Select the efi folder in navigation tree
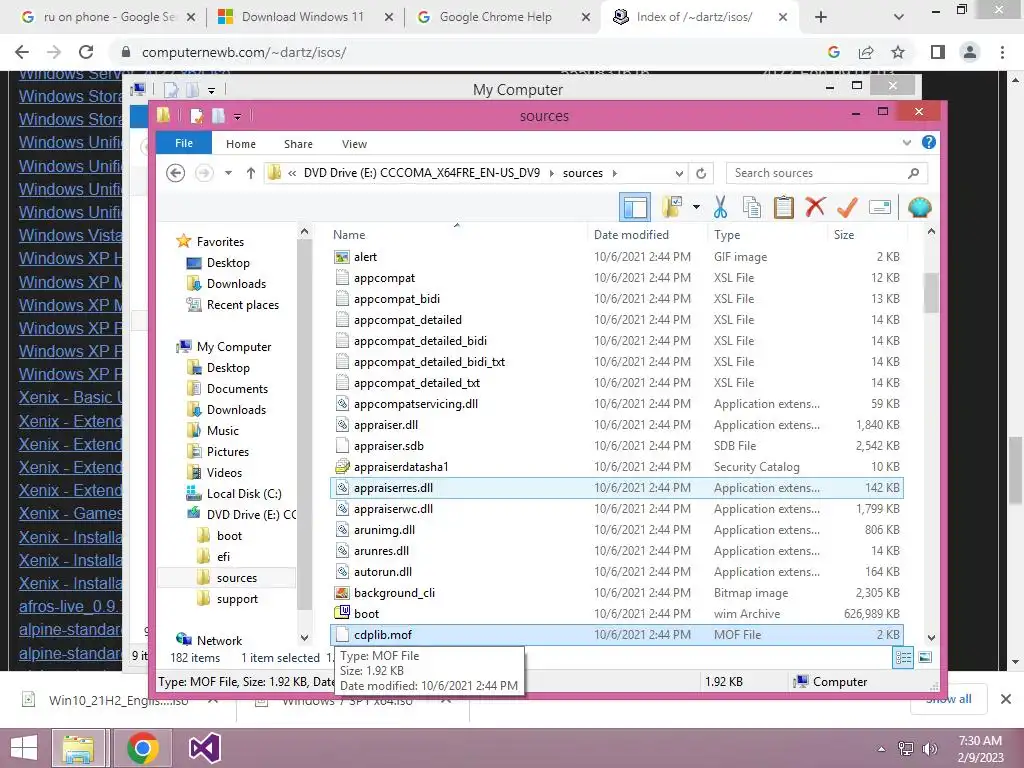 (223, 556)
